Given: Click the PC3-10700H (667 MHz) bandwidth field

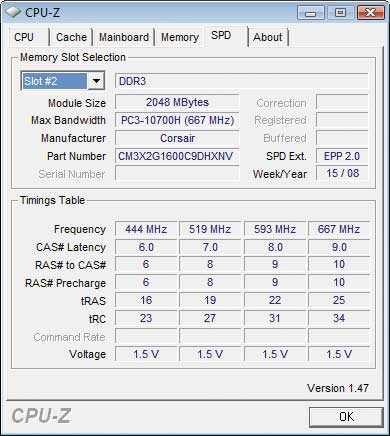Looking at the screenshot, I should (177, 120).
